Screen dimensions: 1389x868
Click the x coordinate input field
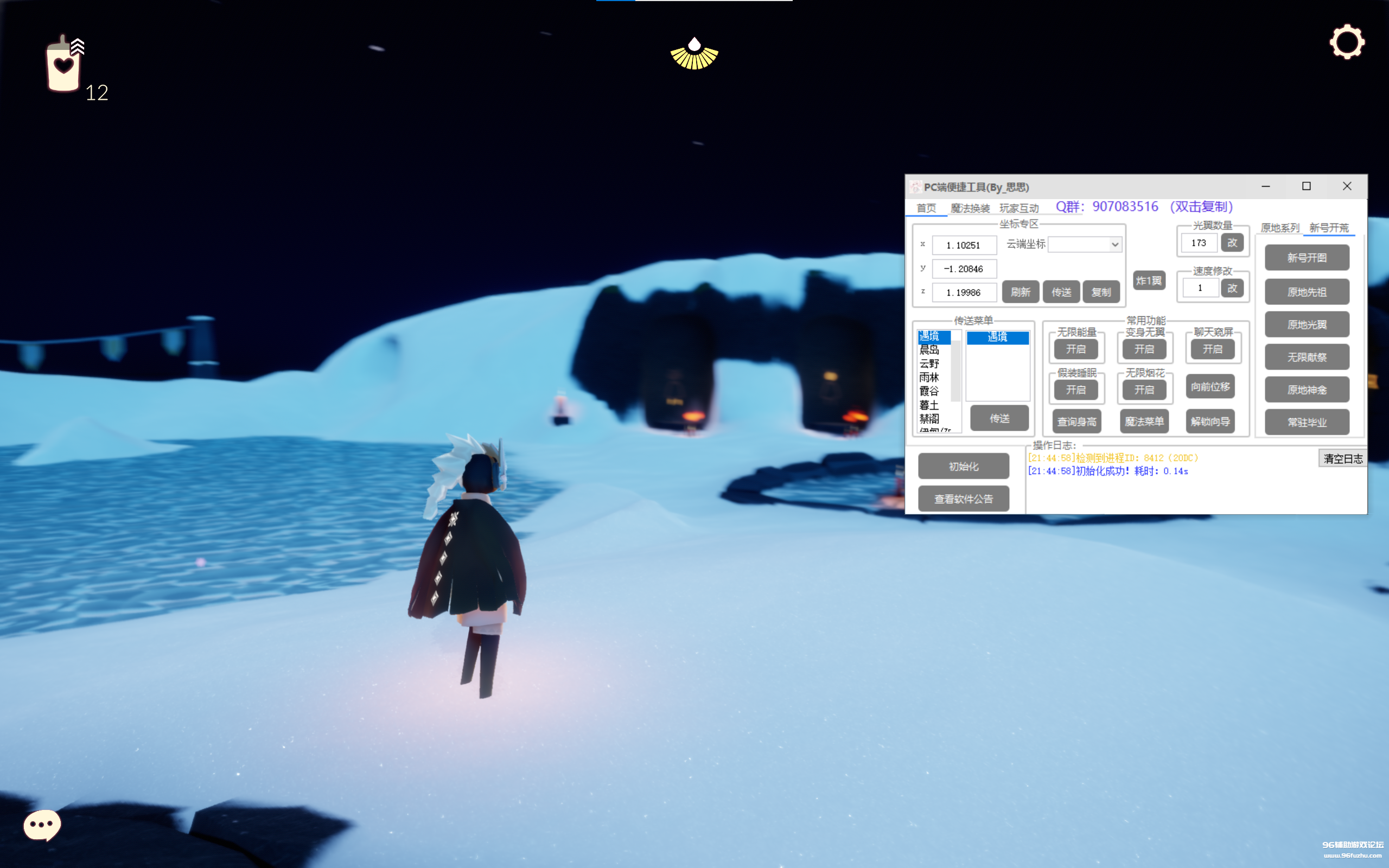964,245
